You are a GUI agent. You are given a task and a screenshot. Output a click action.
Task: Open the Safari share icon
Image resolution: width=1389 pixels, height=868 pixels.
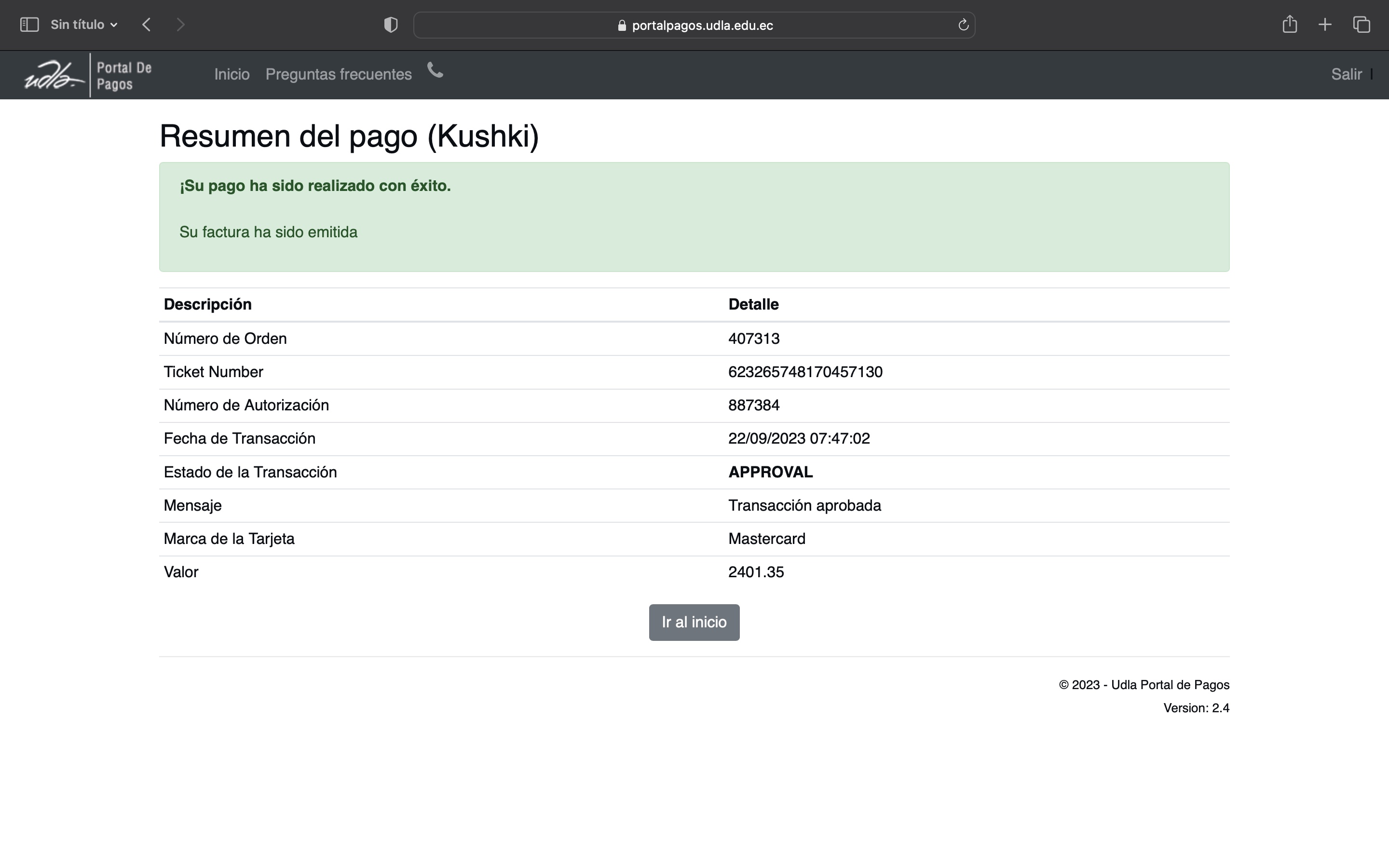(1289, 25)
